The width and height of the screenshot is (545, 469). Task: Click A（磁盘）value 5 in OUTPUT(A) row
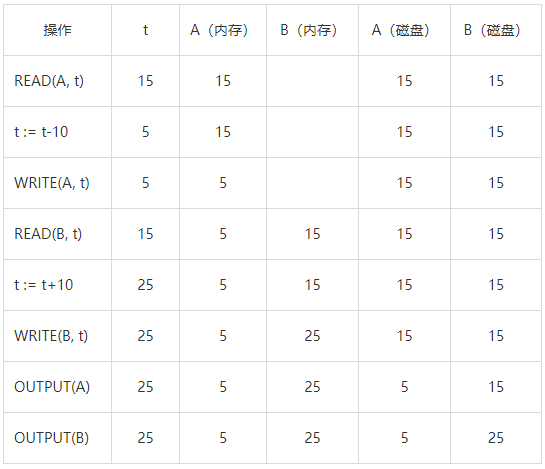pyautogui.click(x=404, y=387)
